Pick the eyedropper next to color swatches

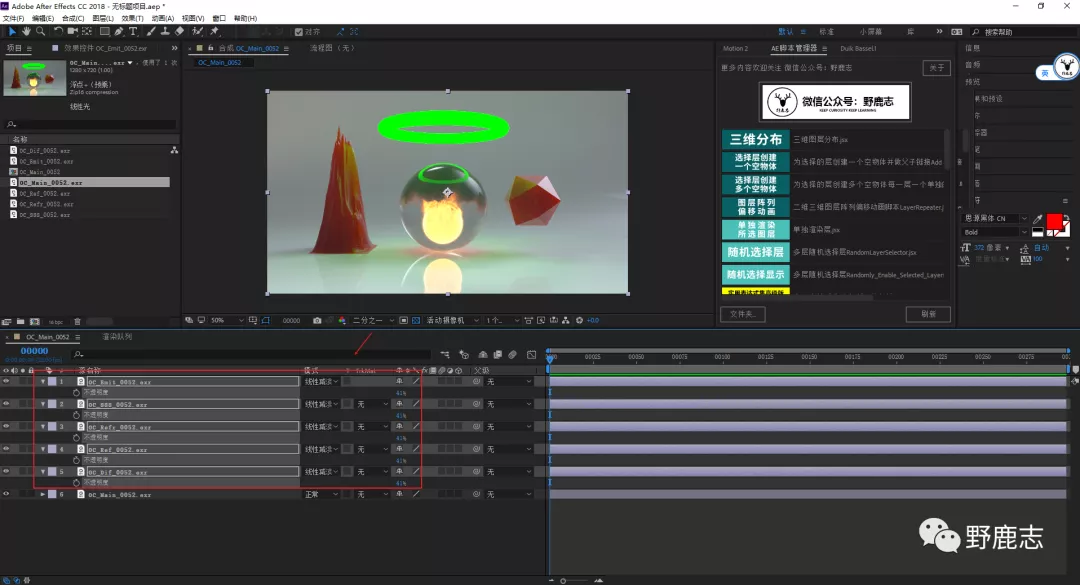coord(1038,220)
